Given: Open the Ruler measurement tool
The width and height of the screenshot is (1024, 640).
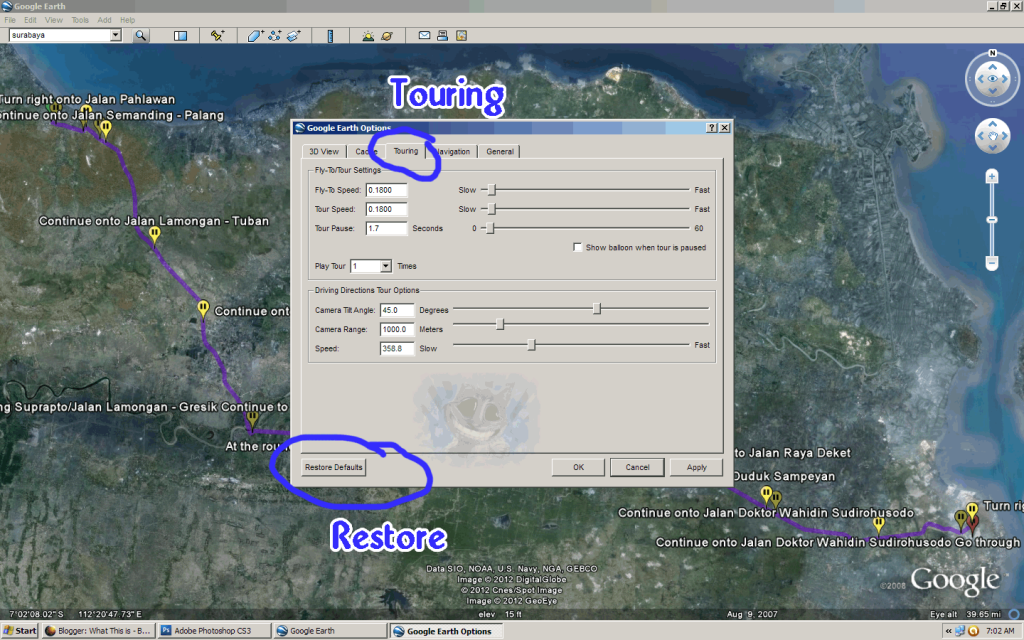Looking at the screenshot, I should coord(330,35).
